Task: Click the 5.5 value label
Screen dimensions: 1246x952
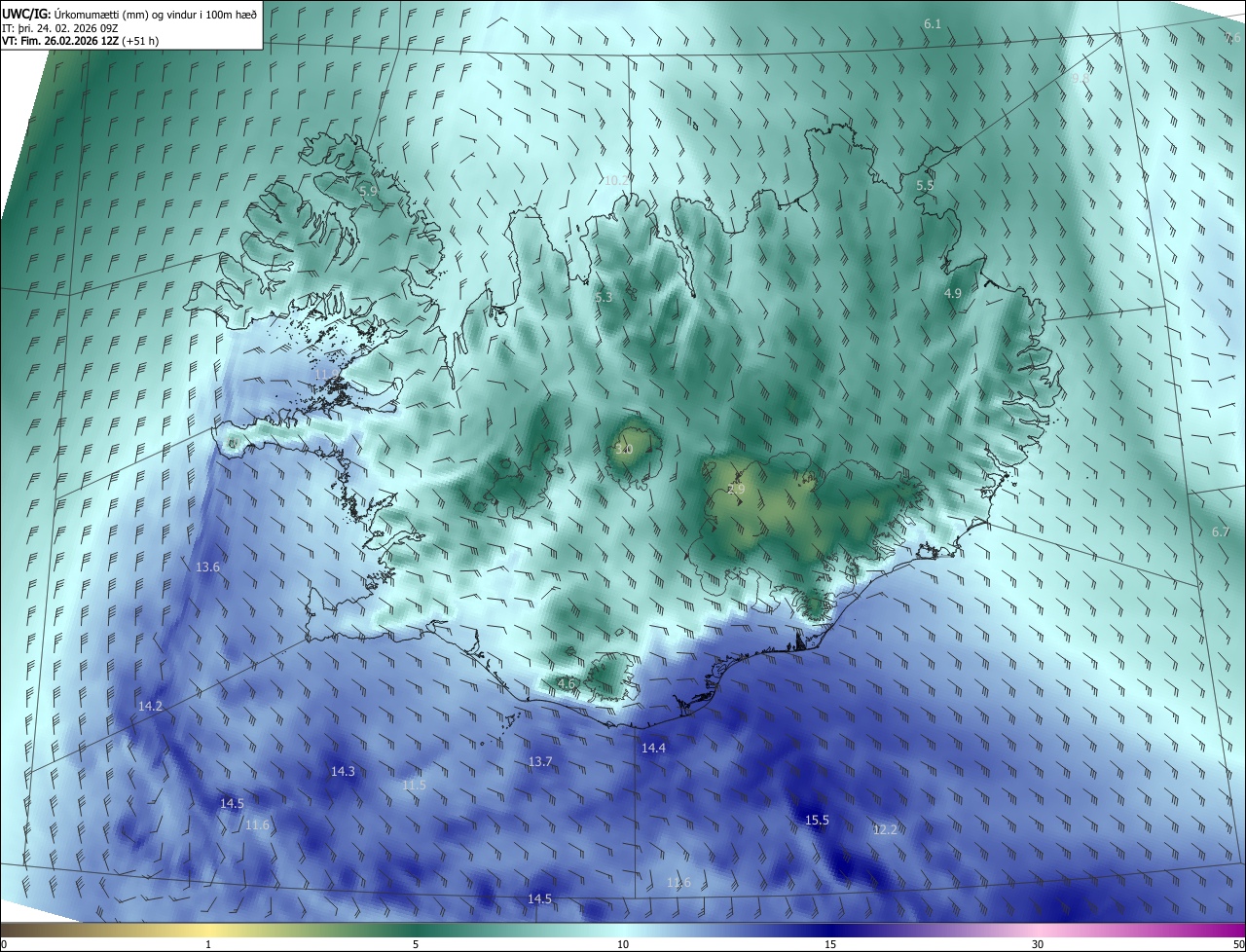Action: 925,185
